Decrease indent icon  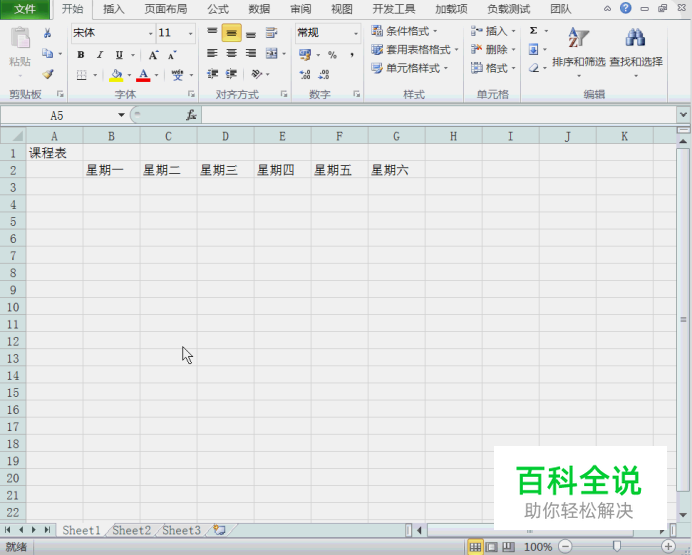(212, 74)
